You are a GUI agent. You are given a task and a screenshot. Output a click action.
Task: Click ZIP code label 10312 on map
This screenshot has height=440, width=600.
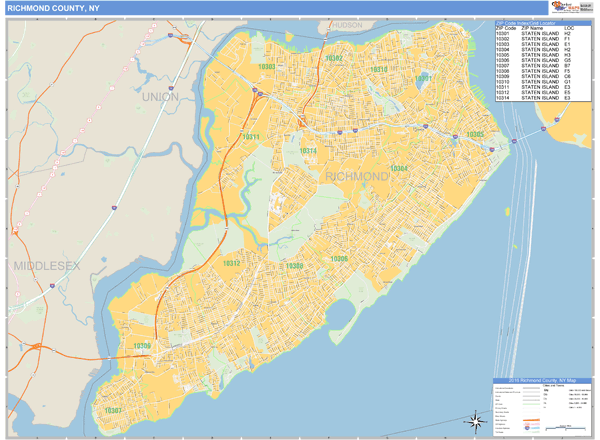tap(231, 264)
